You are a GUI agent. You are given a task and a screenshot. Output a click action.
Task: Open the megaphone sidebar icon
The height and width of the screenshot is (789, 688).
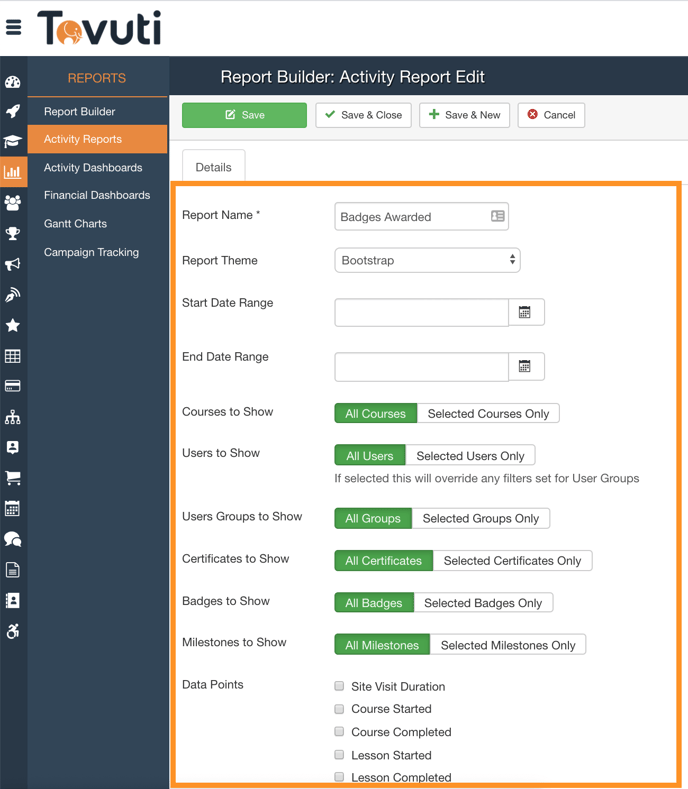click(13, 264)
